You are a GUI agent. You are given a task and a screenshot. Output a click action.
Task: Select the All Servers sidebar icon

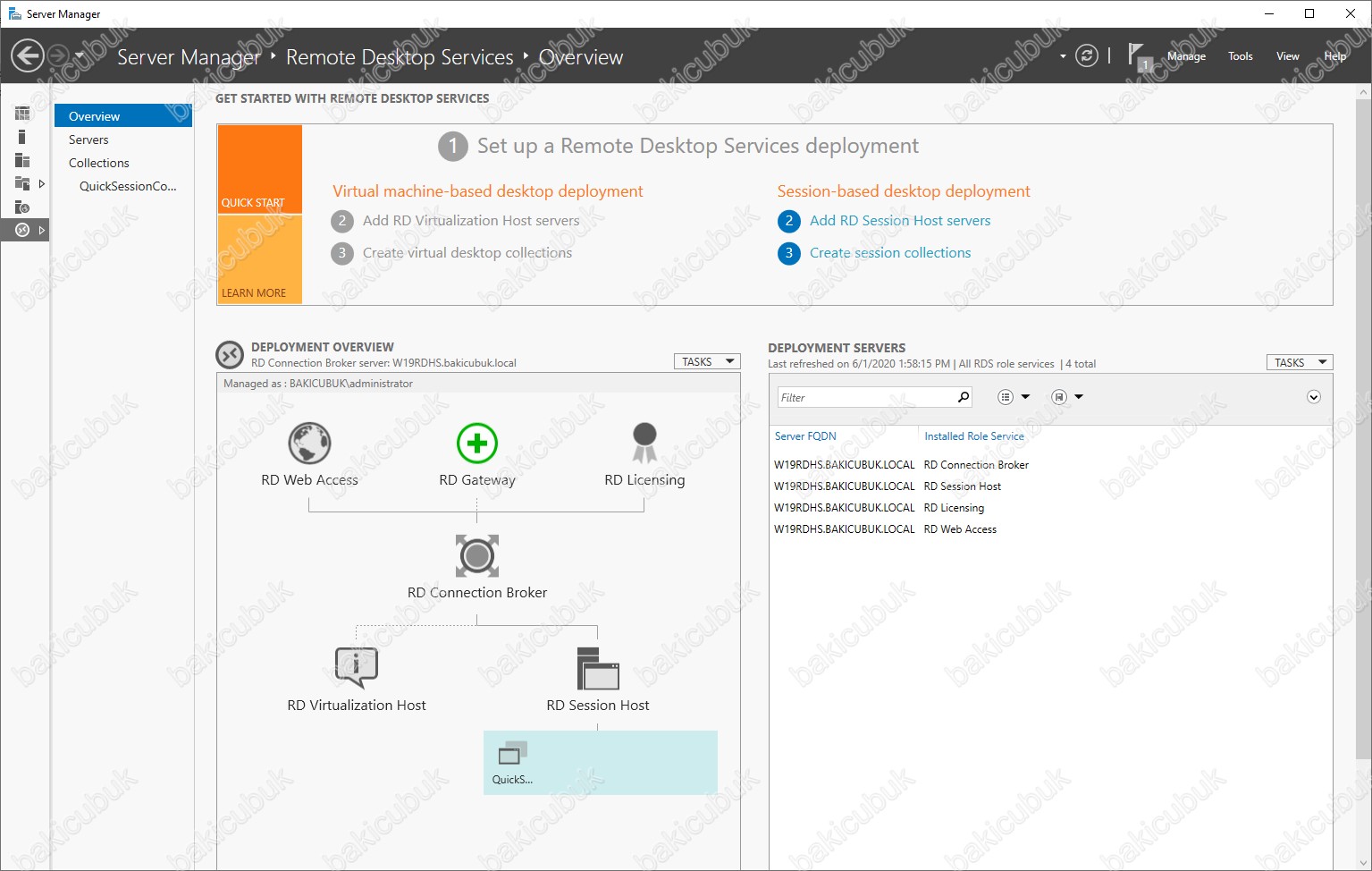[x=22, y=160]
